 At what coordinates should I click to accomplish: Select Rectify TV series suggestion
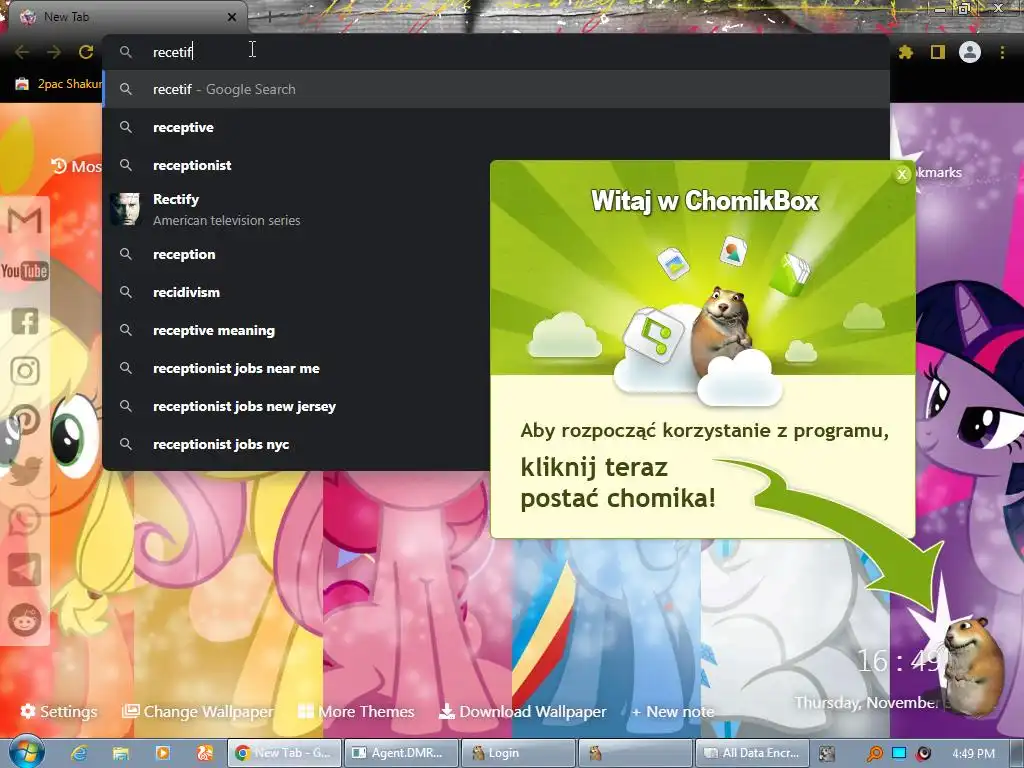(x=496, y=210)
